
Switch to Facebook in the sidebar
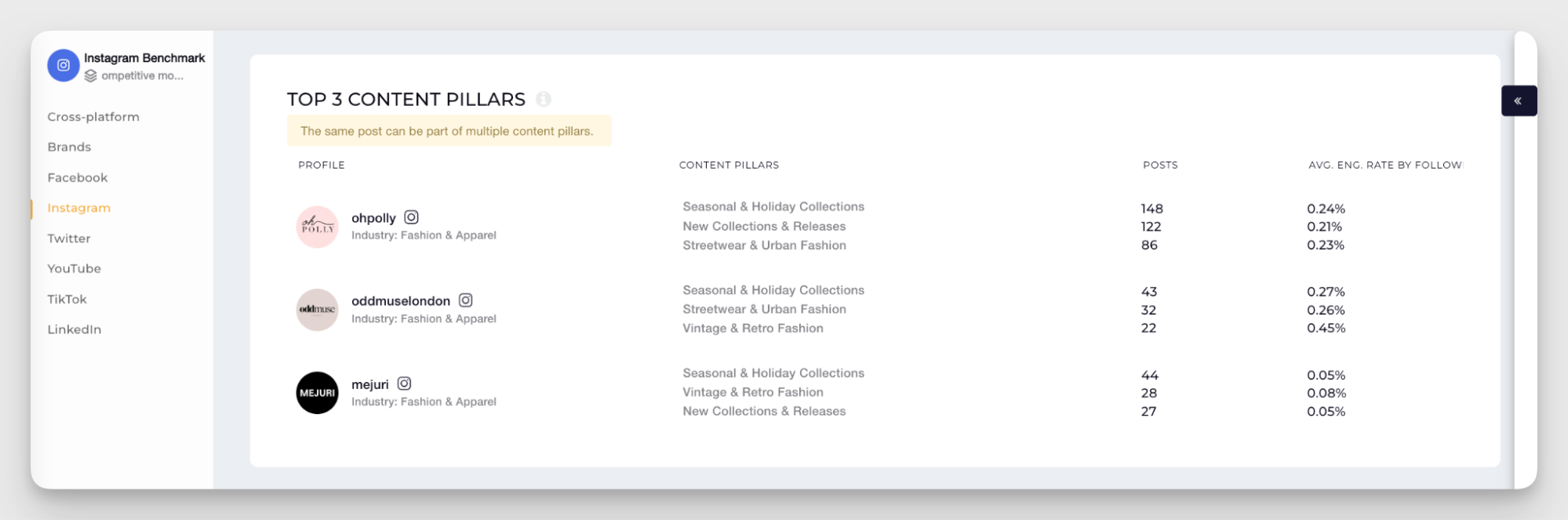tap(78, 178)
